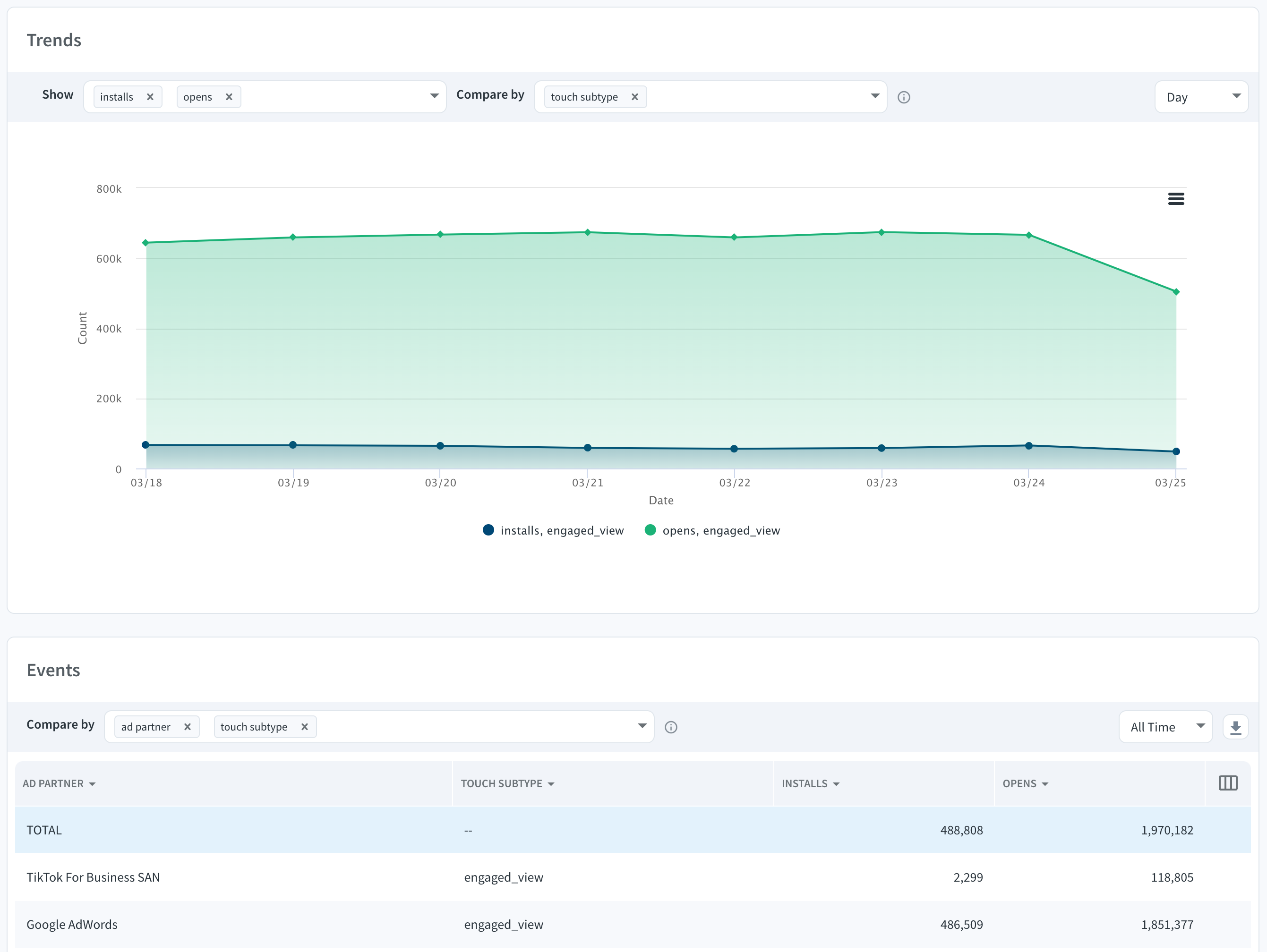This screenshot has width=1267, height=952.
Task: Click the opens data point on 03/23
Action: (882, 232)
